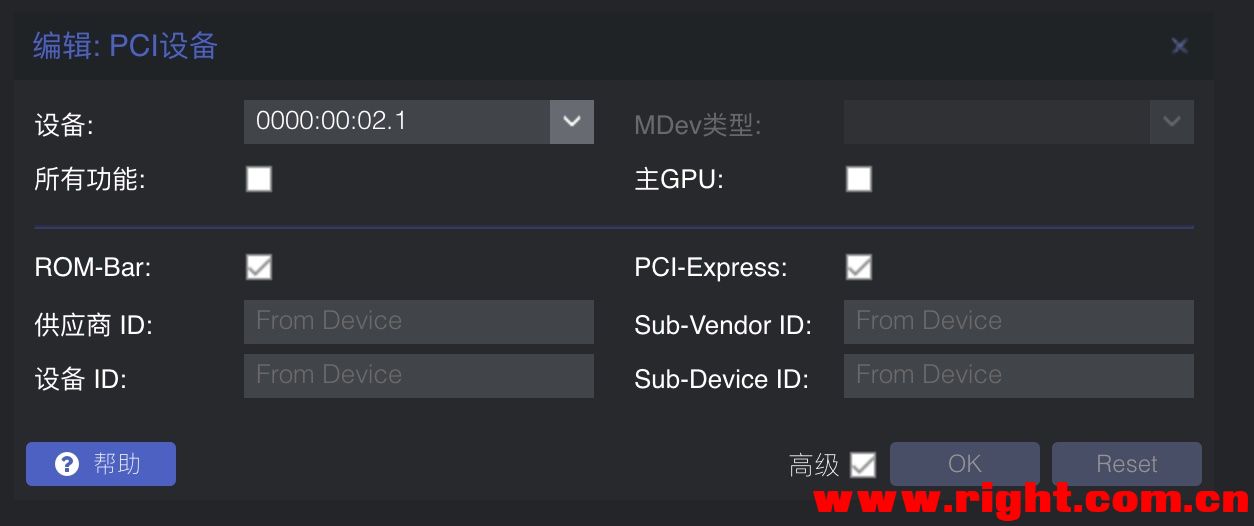Focus the Sub-Device ID input field
1254x526 pixels.
coord(1019,376)
